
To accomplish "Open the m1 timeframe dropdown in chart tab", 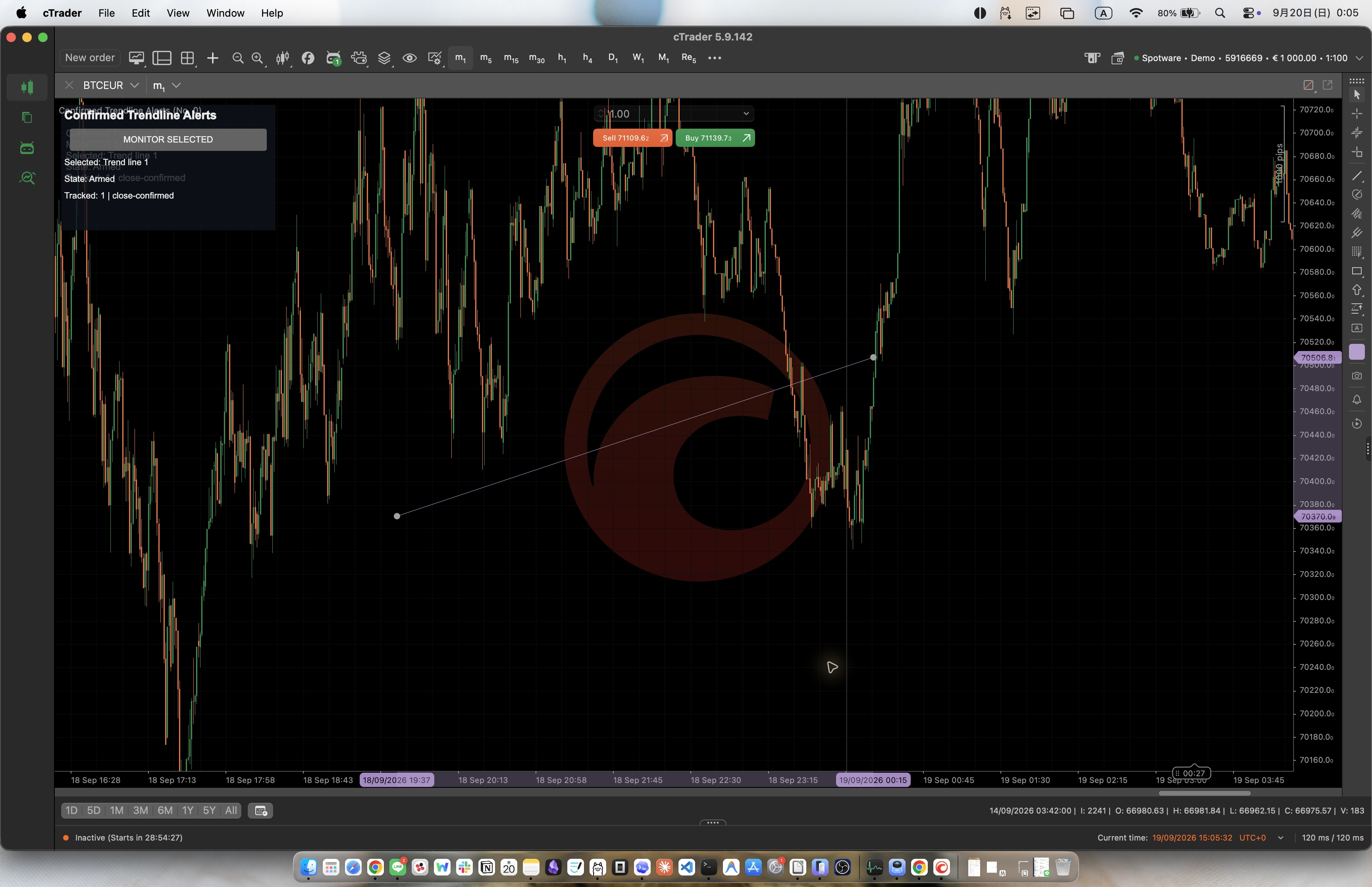I will tap(176, 85).
